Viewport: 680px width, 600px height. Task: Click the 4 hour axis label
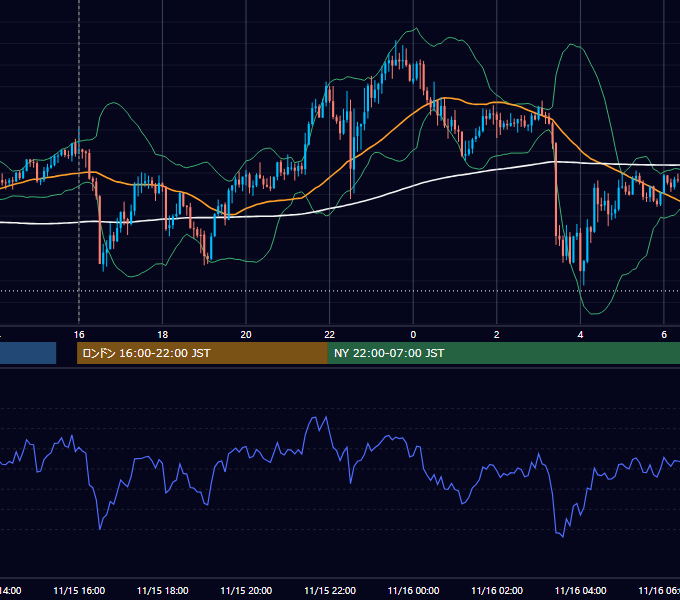(x=580, y=335)
